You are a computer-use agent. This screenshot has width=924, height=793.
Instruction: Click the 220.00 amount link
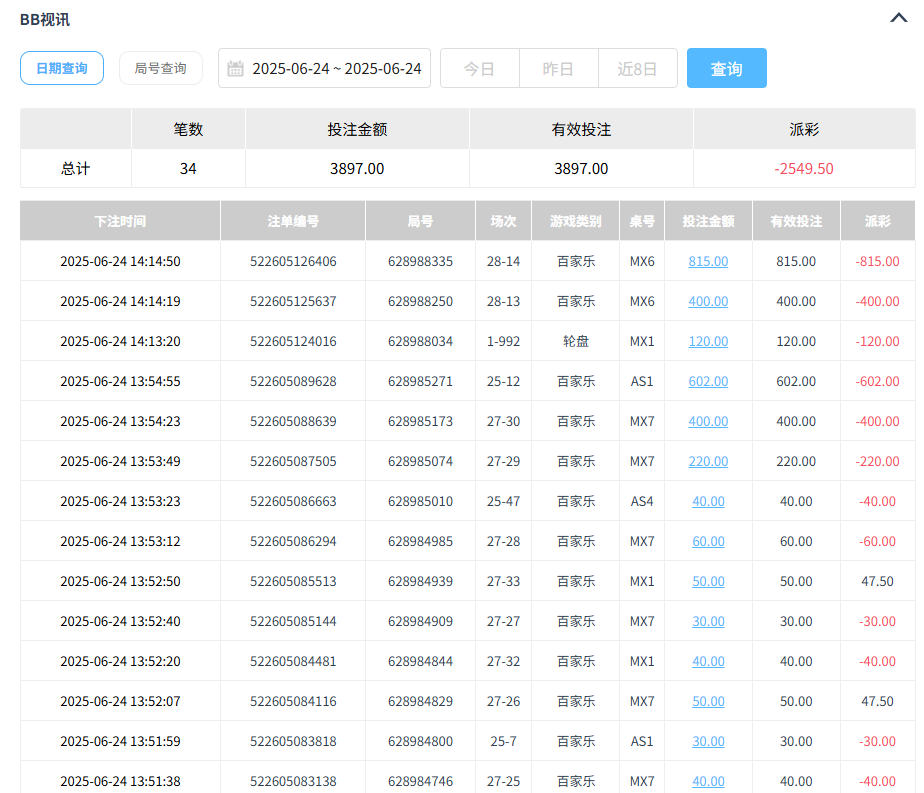(x=707, y=461)
